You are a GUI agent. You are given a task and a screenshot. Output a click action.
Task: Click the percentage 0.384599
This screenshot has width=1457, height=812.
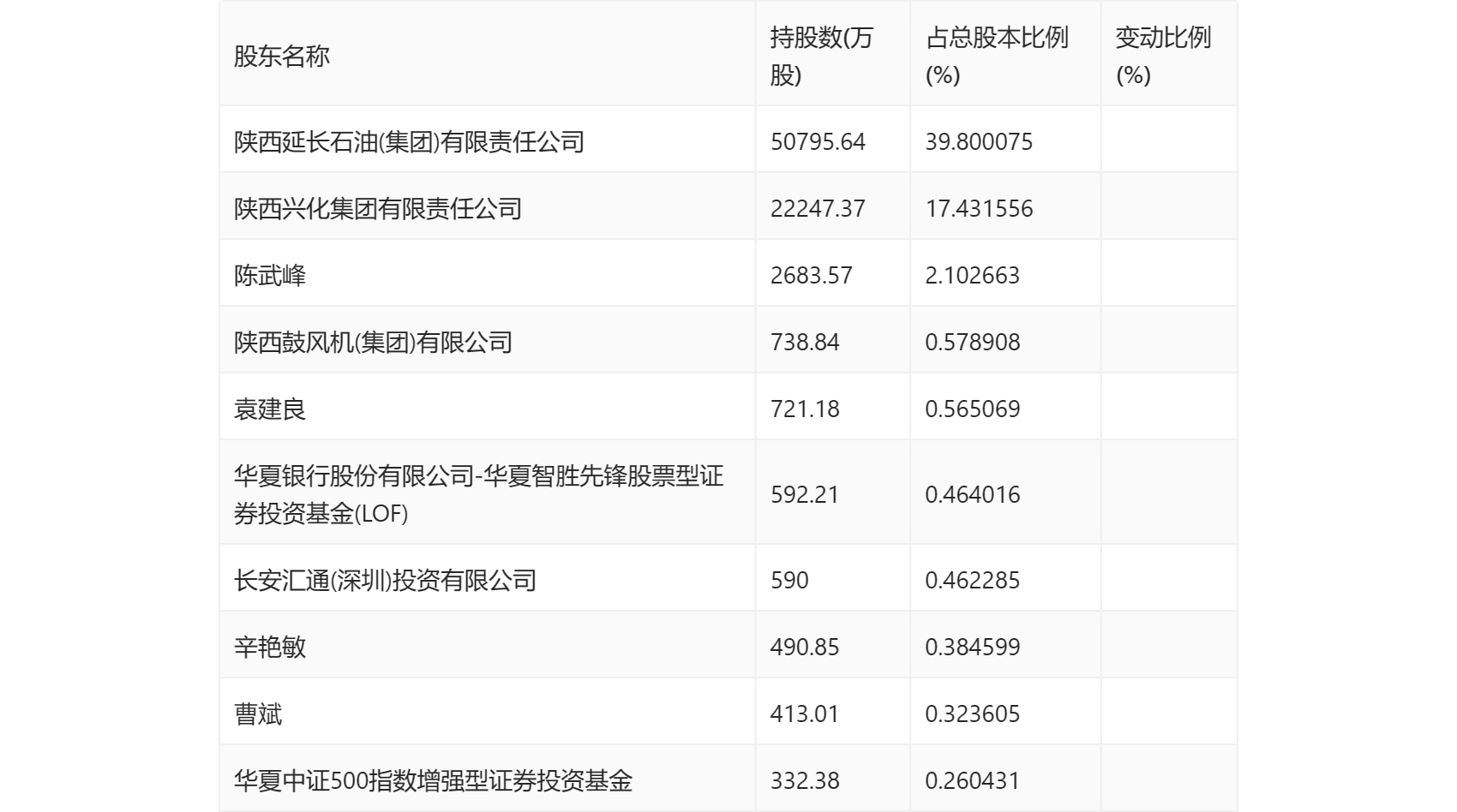tap(973, 647)
